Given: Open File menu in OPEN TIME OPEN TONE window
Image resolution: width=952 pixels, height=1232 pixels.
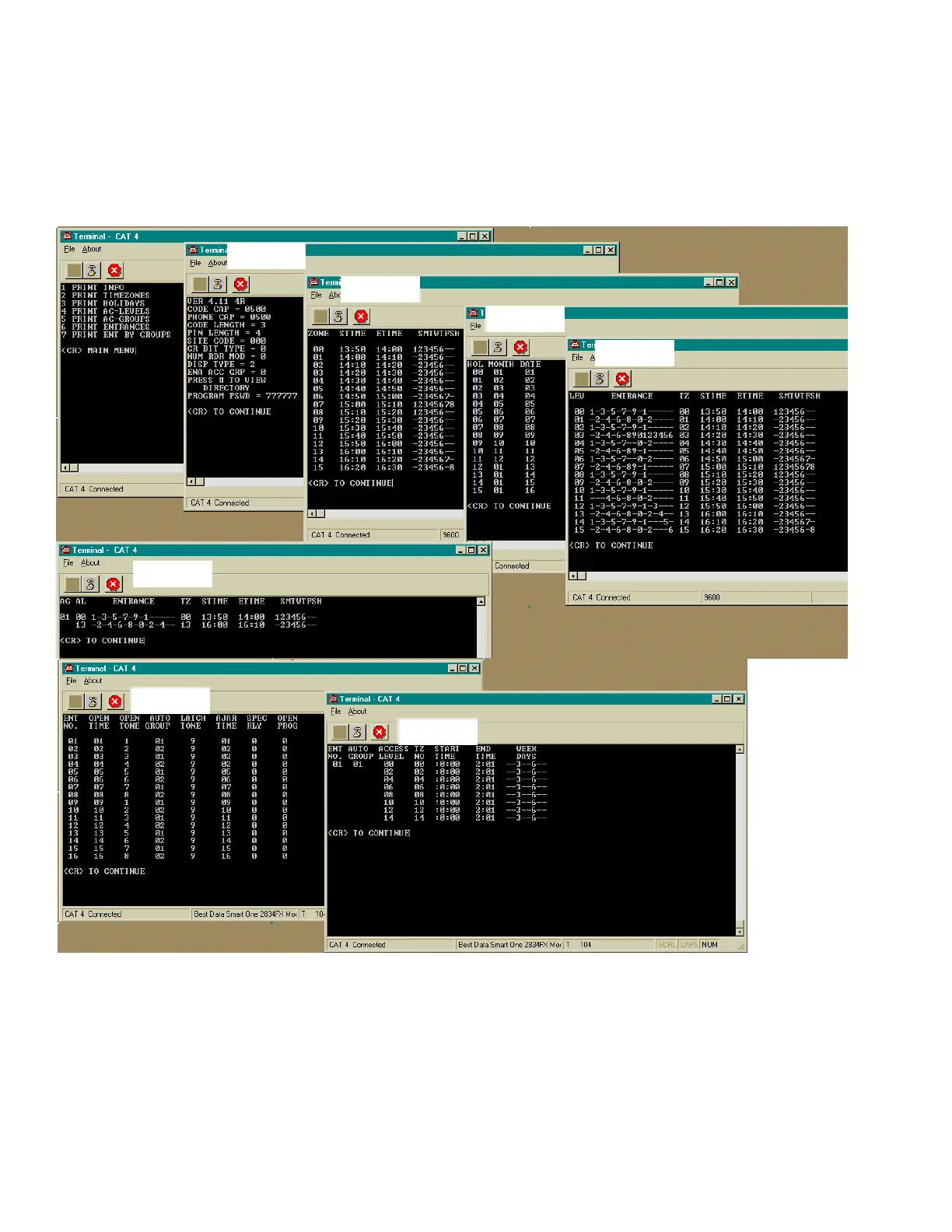Looking at the screenshot, I should tap(71, 681).
